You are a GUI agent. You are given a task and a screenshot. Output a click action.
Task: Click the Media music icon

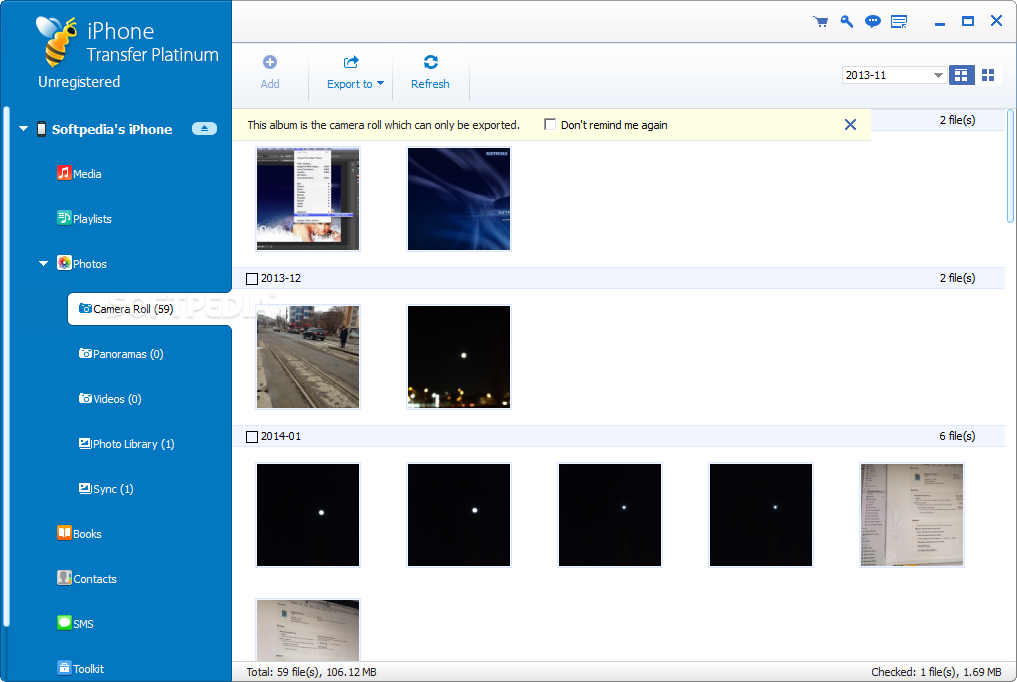[x=64, y=172]
